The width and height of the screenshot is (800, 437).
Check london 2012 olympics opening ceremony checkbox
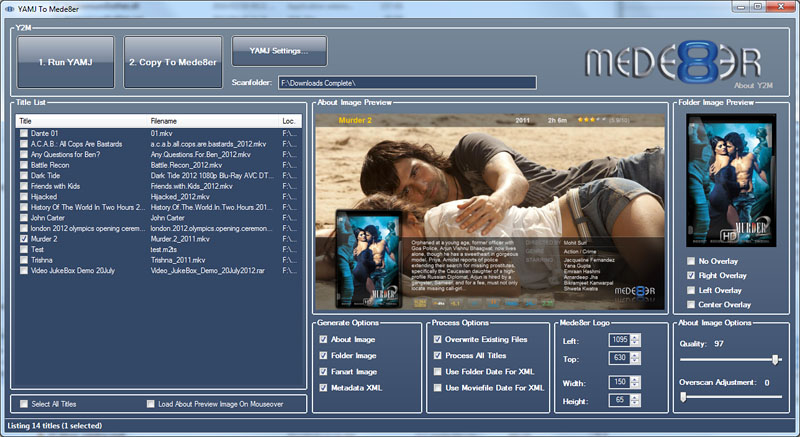pos(23,228)
